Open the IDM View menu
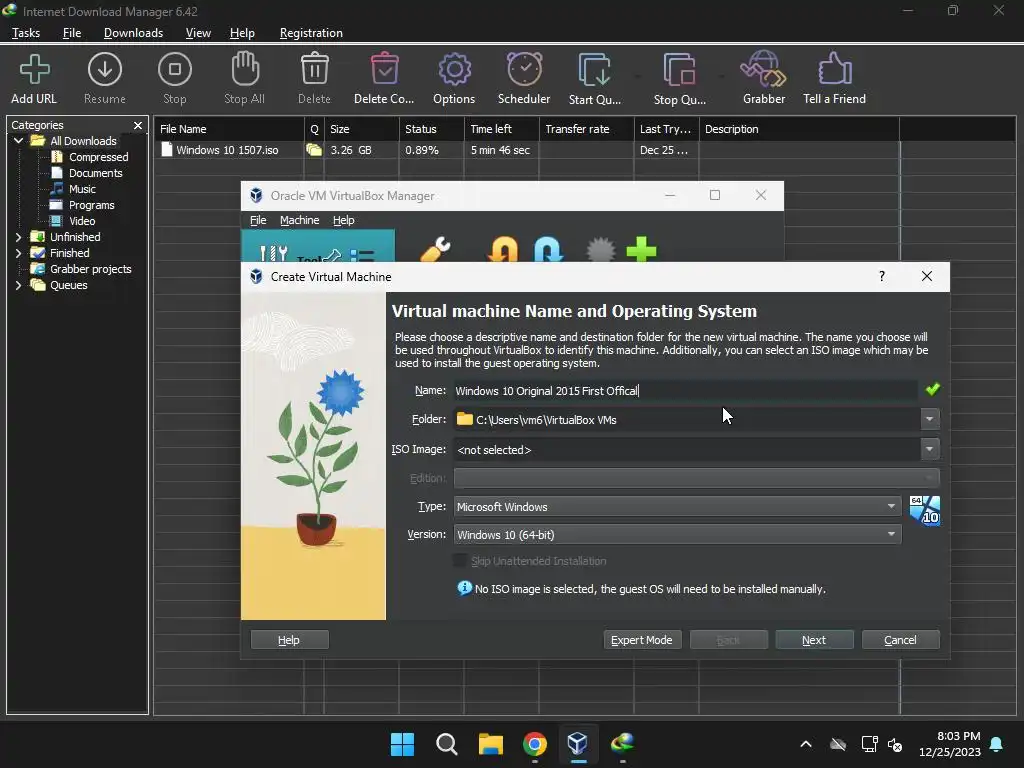 (x=198, y=33)
